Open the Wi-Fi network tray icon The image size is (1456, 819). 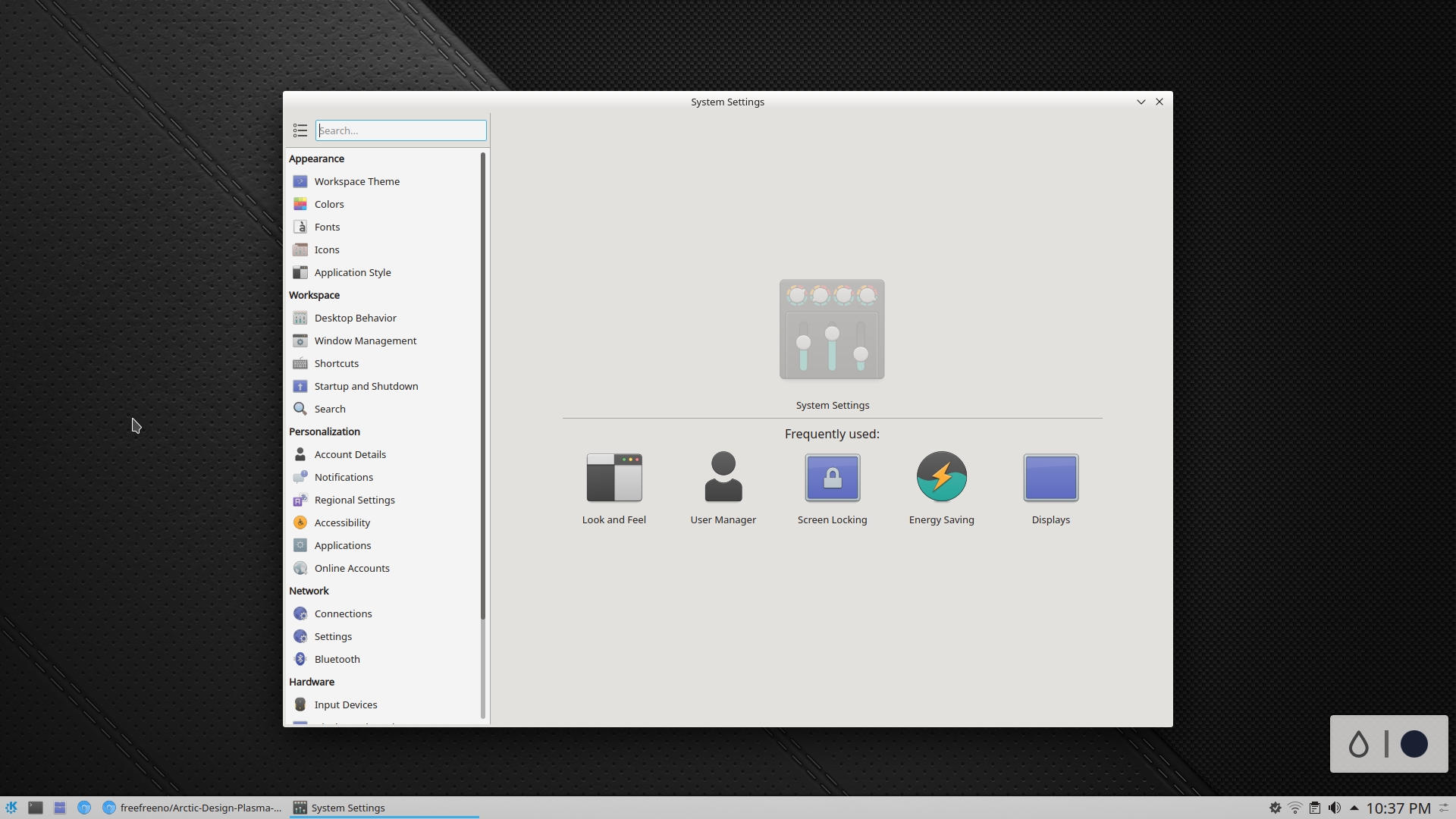[x=1295, y=808]
